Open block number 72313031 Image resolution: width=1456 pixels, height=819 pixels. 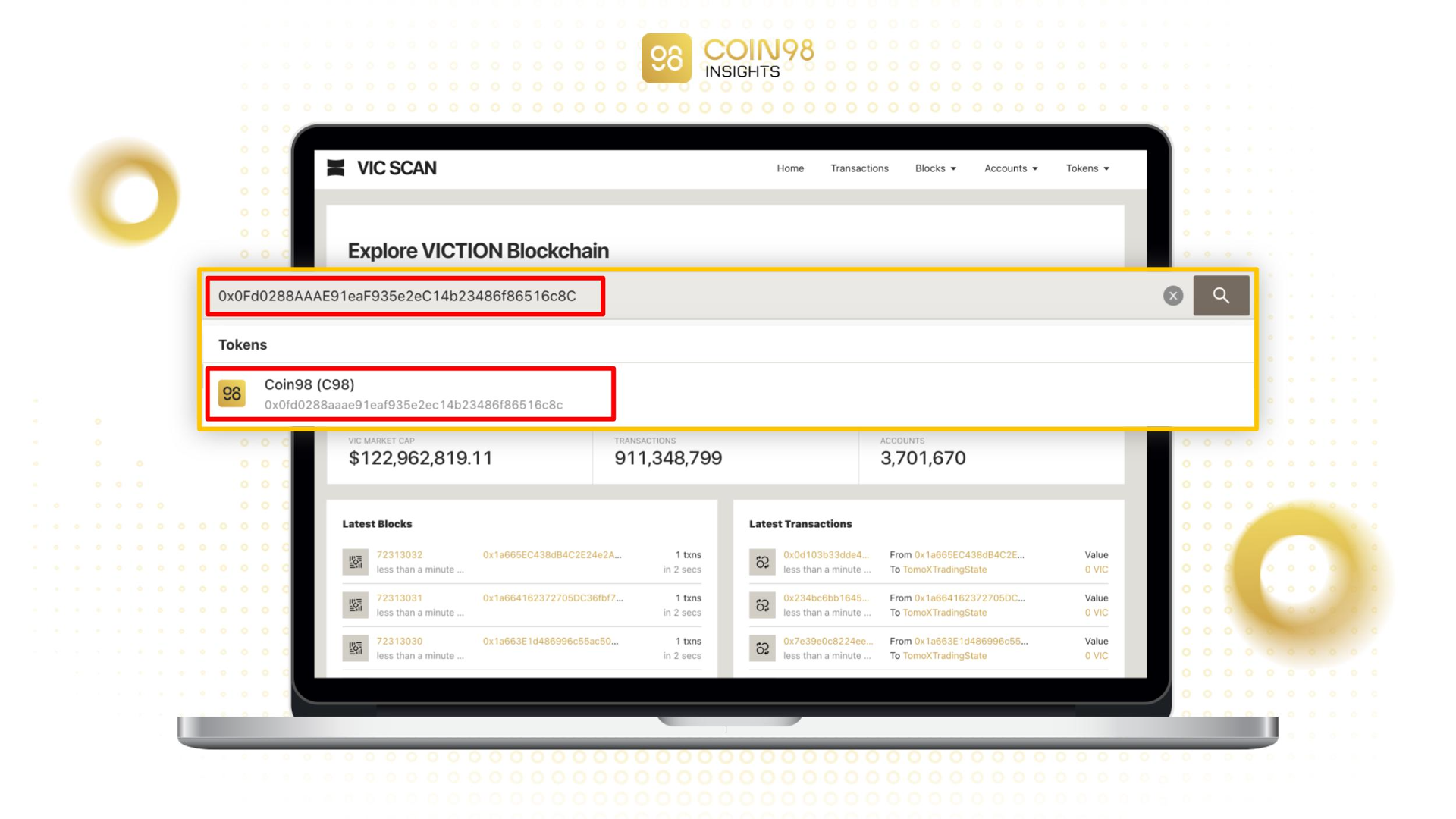[399, 598]
